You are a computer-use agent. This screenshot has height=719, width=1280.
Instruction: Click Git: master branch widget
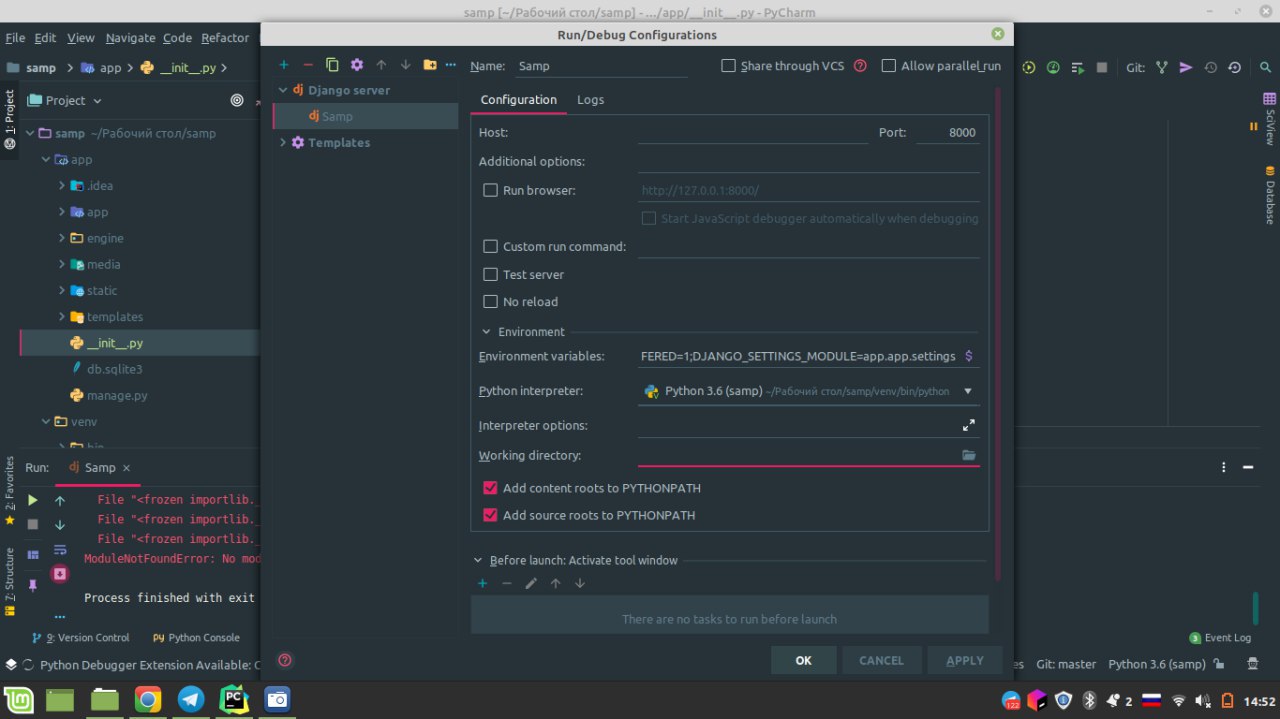coord(1066,664)
